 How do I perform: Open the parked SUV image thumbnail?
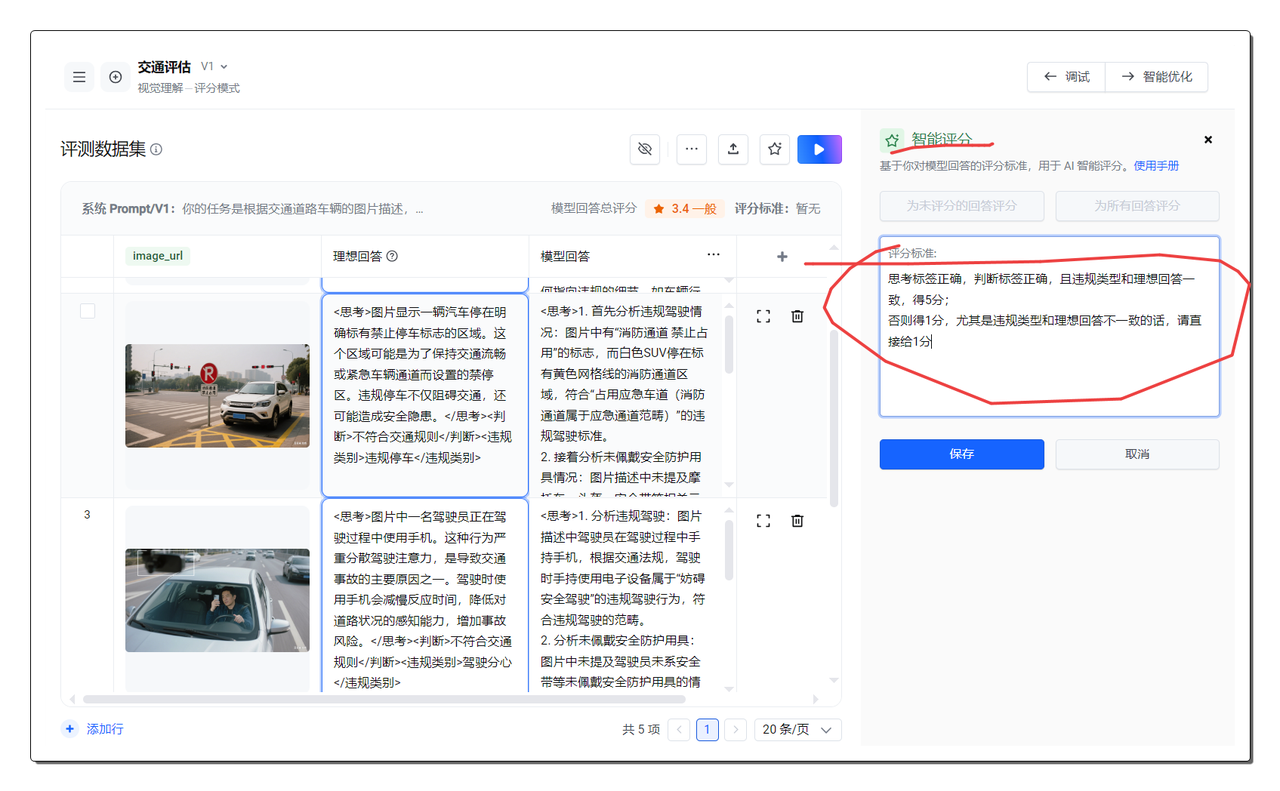[217, 395]
